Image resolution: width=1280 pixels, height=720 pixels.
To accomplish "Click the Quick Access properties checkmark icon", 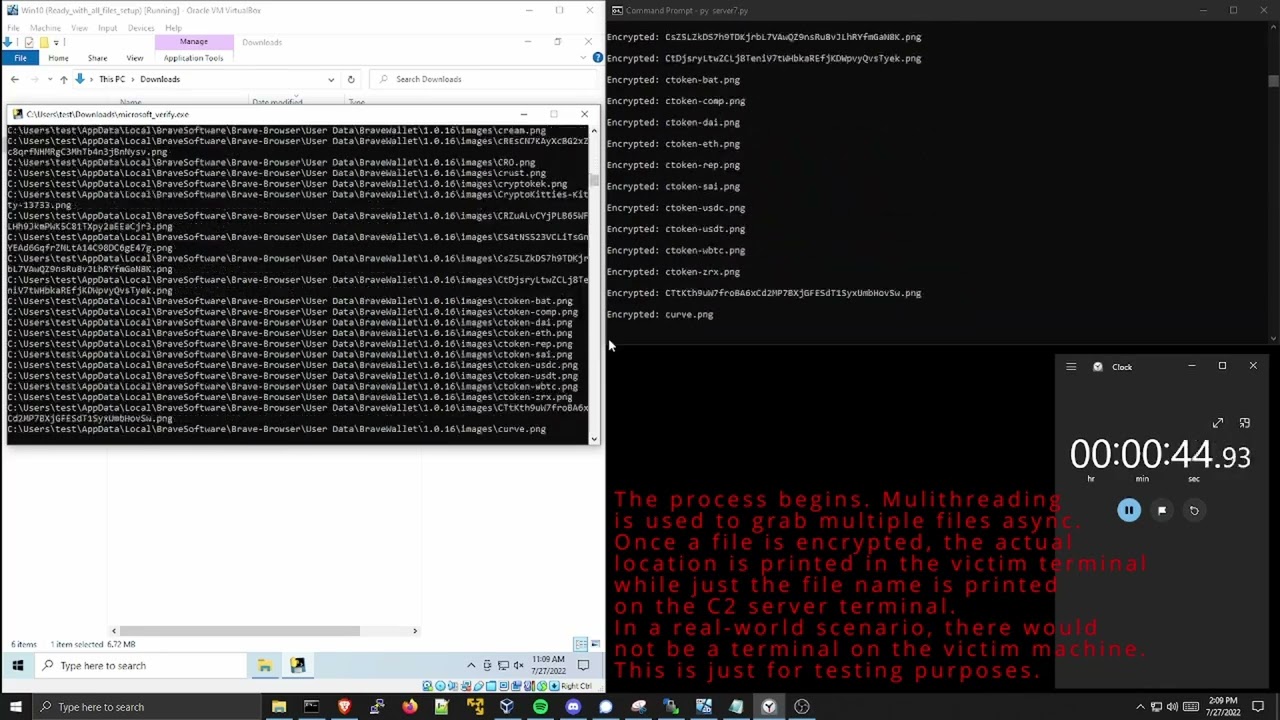I will point(31,42).
